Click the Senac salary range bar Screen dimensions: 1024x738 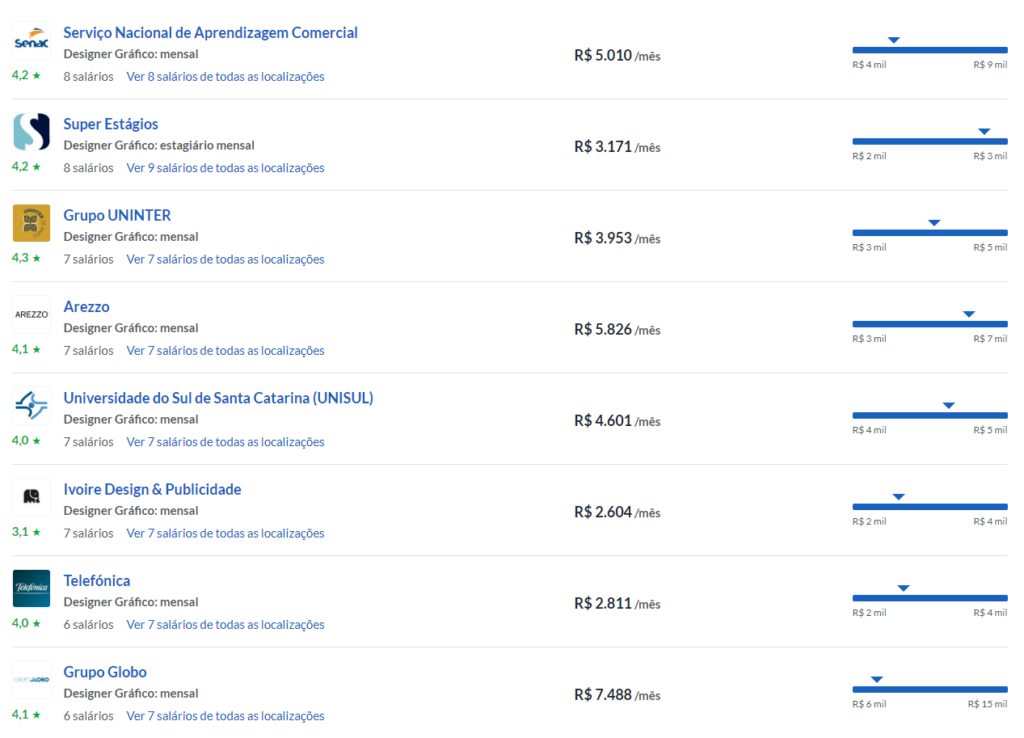coord(930,50)
